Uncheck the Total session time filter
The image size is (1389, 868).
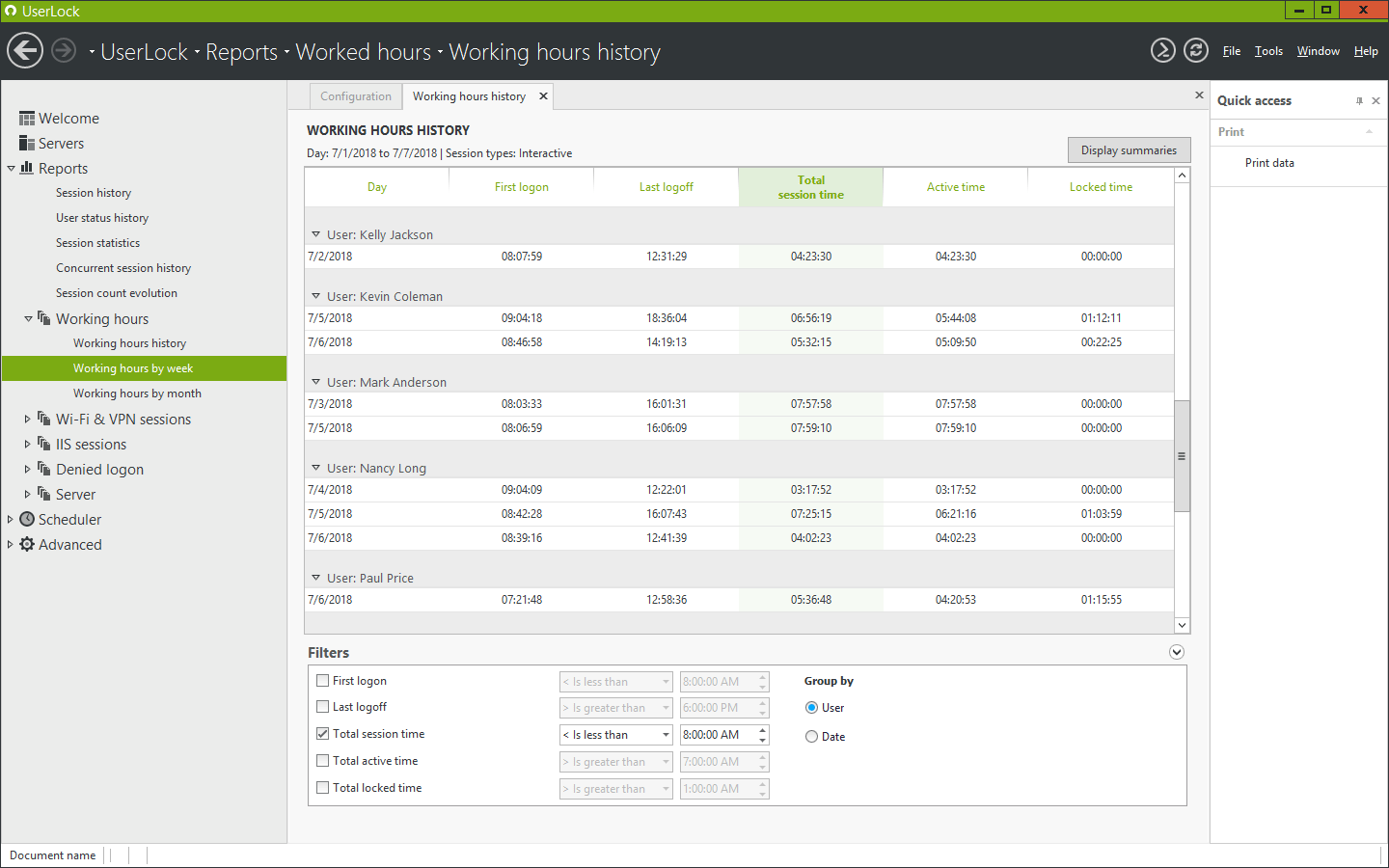323,734
